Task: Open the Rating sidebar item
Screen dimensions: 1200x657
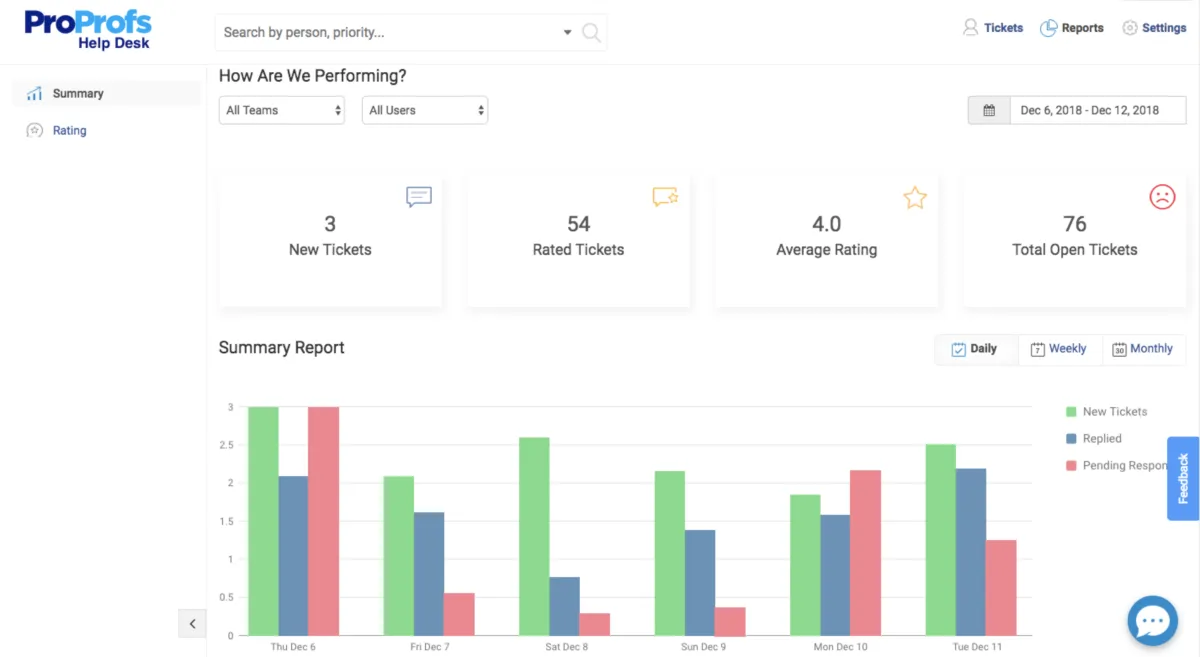Action: [69, 130]
